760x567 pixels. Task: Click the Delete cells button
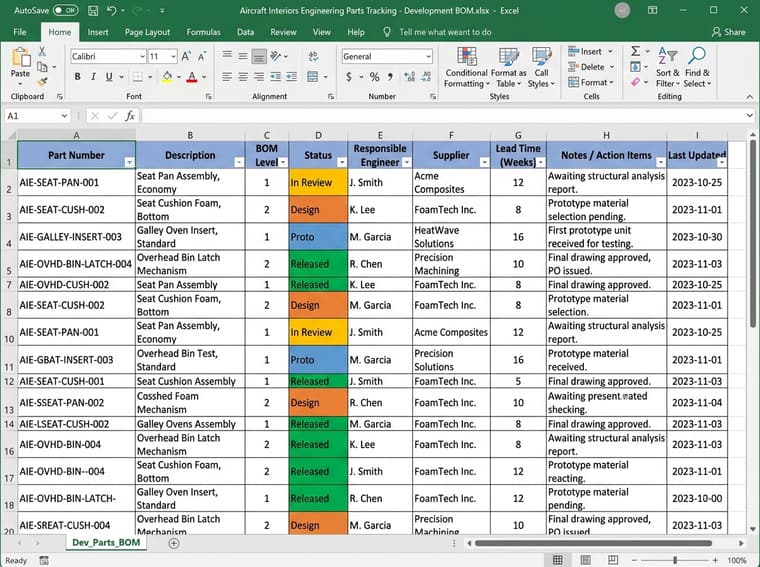591,67
